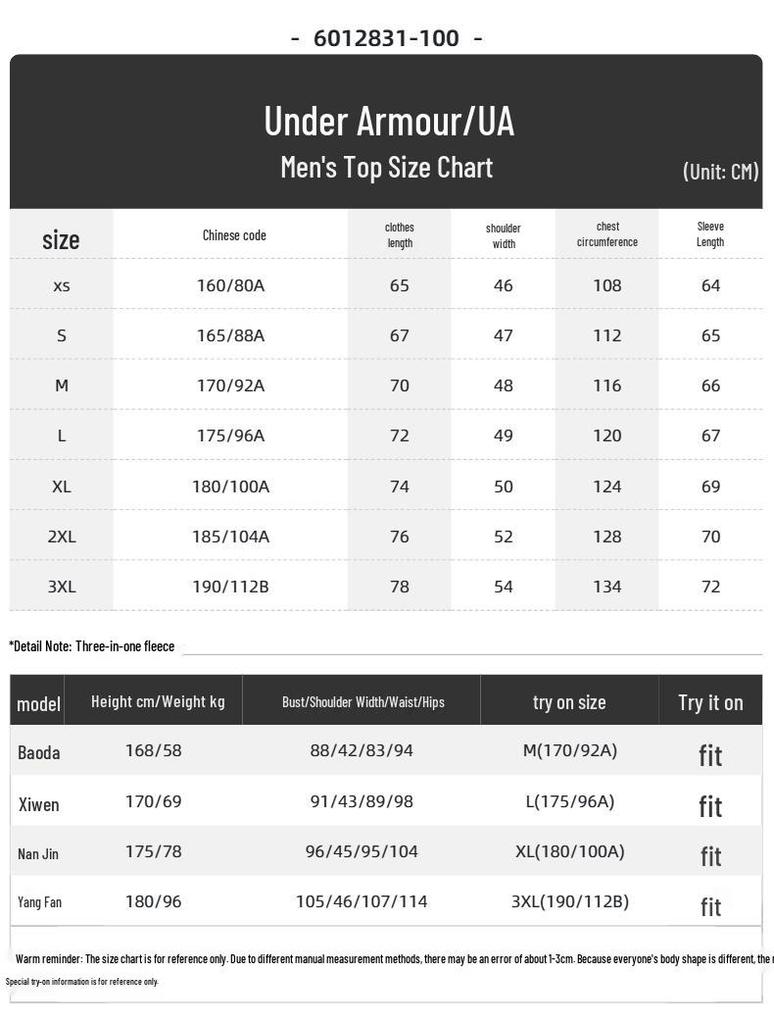Select the Under Armour/UA heading
This screenshot has width=774, height=1024.
click(389, 121)
